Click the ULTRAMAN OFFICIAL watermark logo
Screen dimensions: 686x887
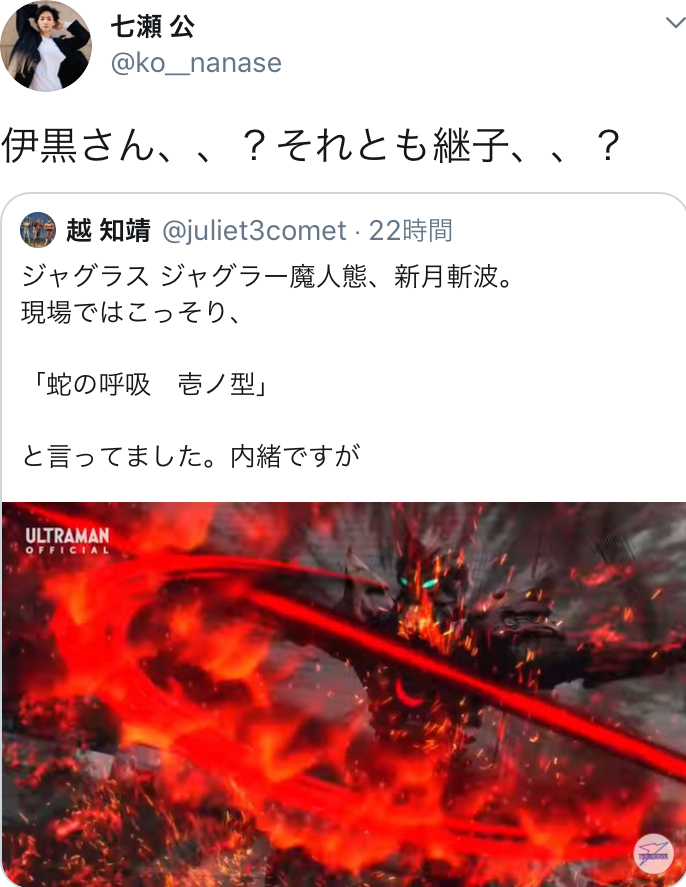tap(67, 540)
